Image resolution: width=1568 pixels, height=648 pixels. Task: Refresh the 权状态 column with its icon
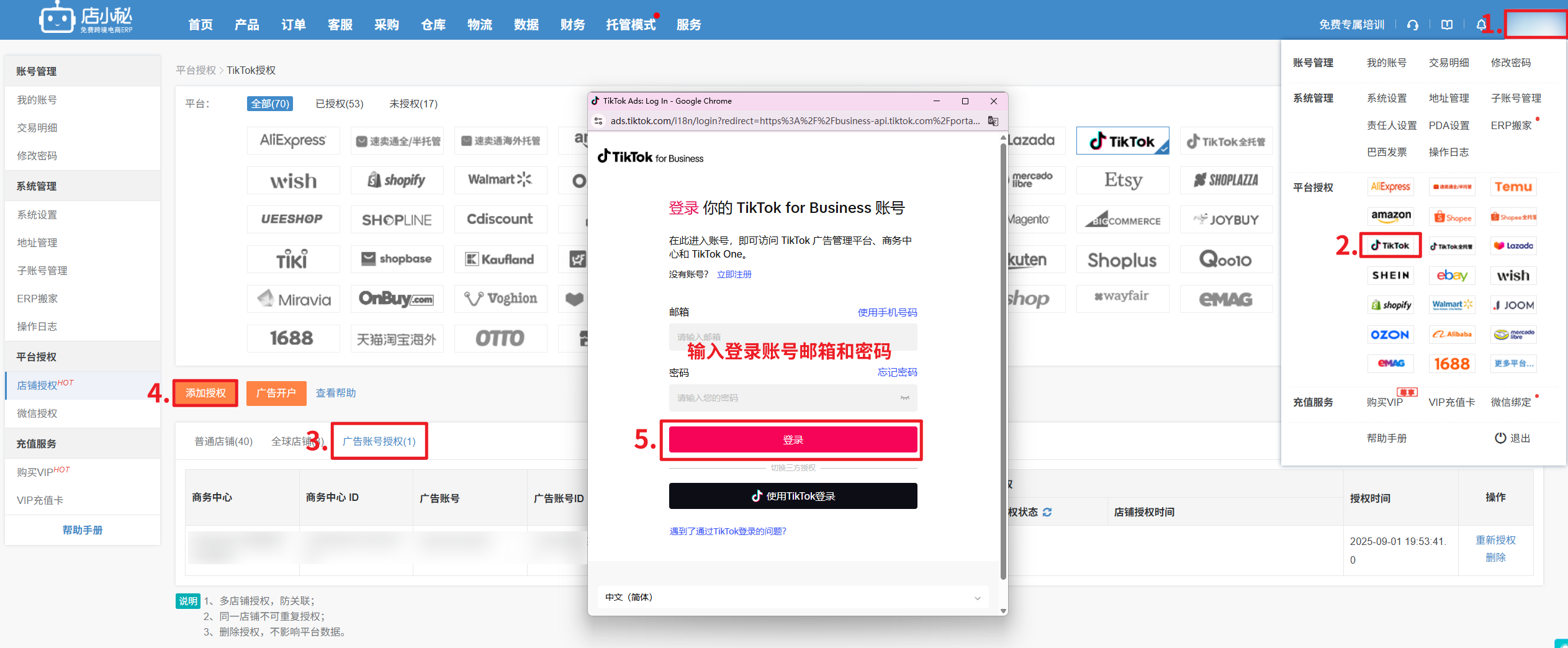point(1047,512)
